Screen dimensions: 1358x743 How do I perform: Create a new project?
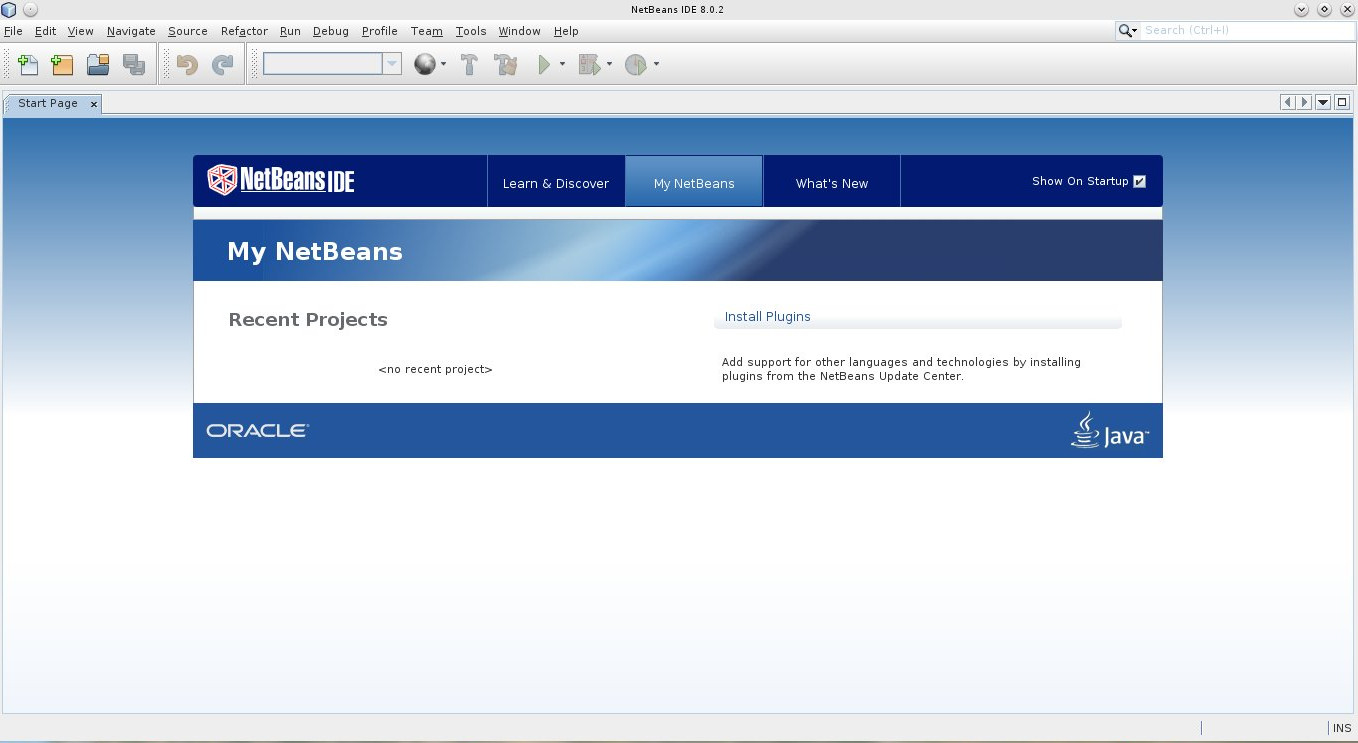(x=61, y=64)
